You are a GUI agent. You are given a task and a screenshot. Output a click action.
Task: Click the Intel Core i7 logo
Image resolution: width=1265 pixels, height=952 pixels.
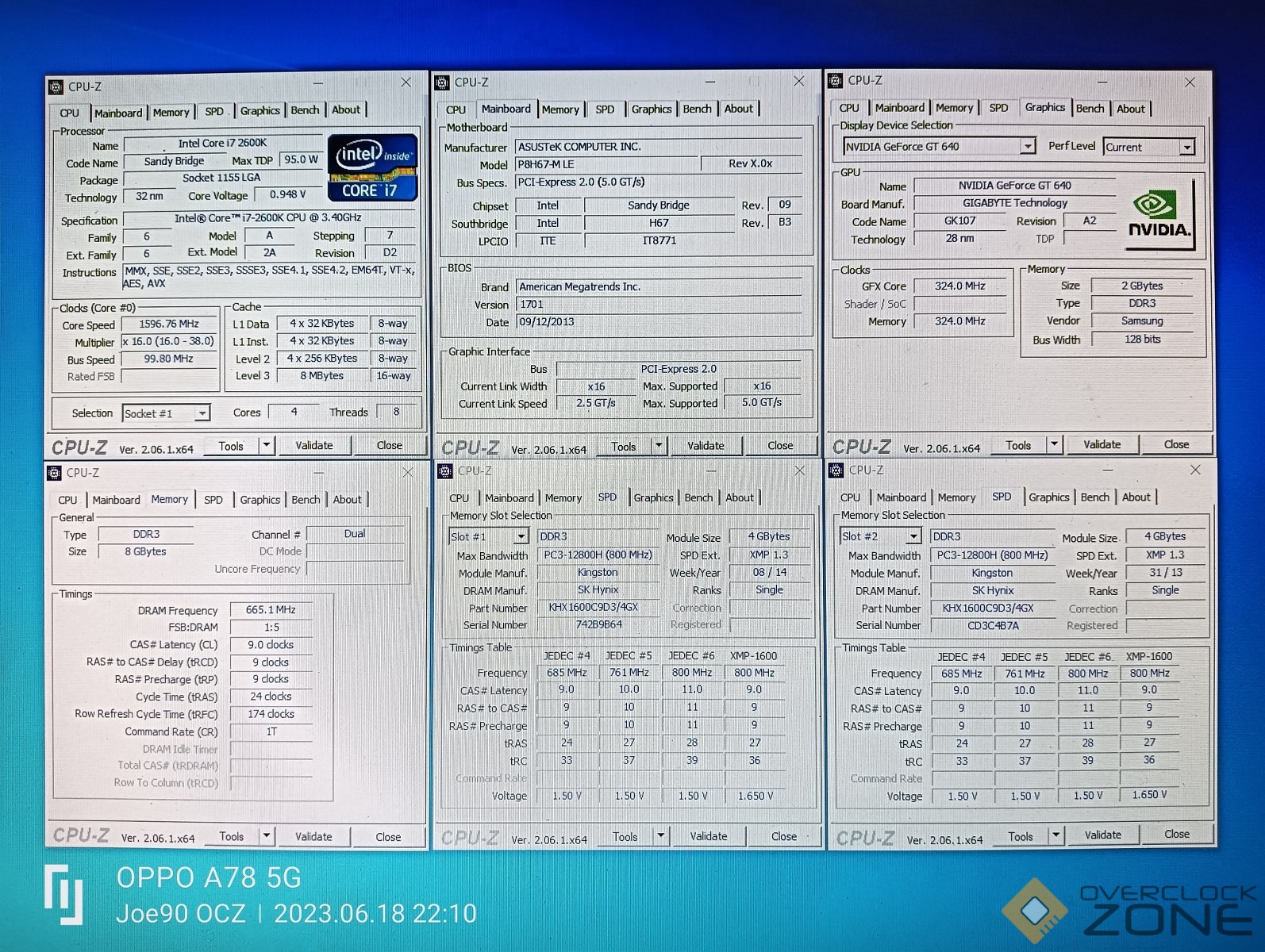pyautogui.click(x=372, y=168)
